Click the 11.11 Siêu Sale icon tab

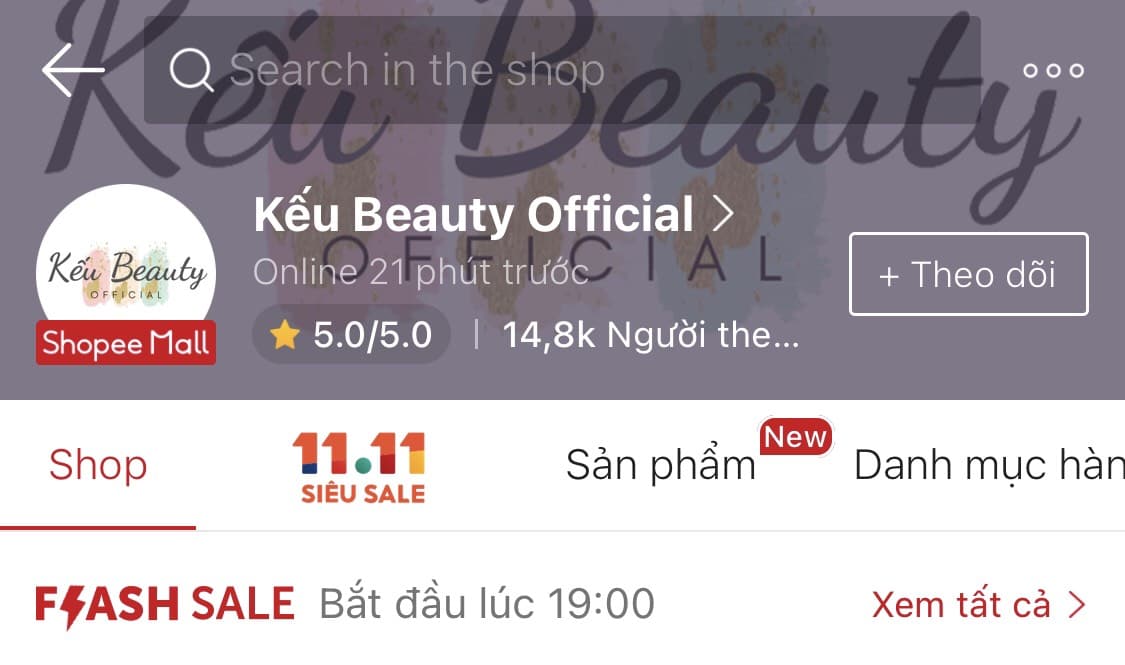coord(359,467)
